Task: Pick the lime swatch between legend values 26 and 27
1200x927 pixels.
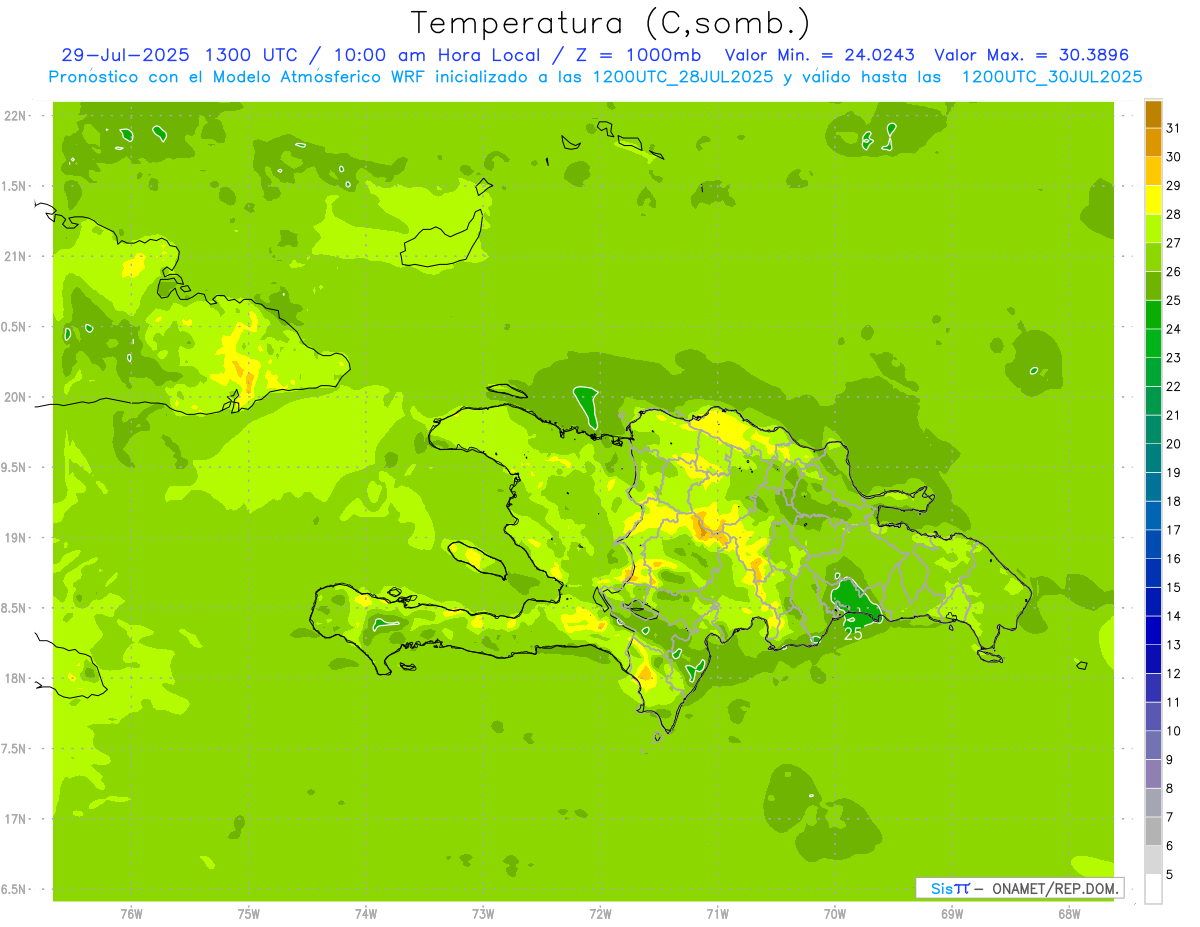Action: [1153, 257]
